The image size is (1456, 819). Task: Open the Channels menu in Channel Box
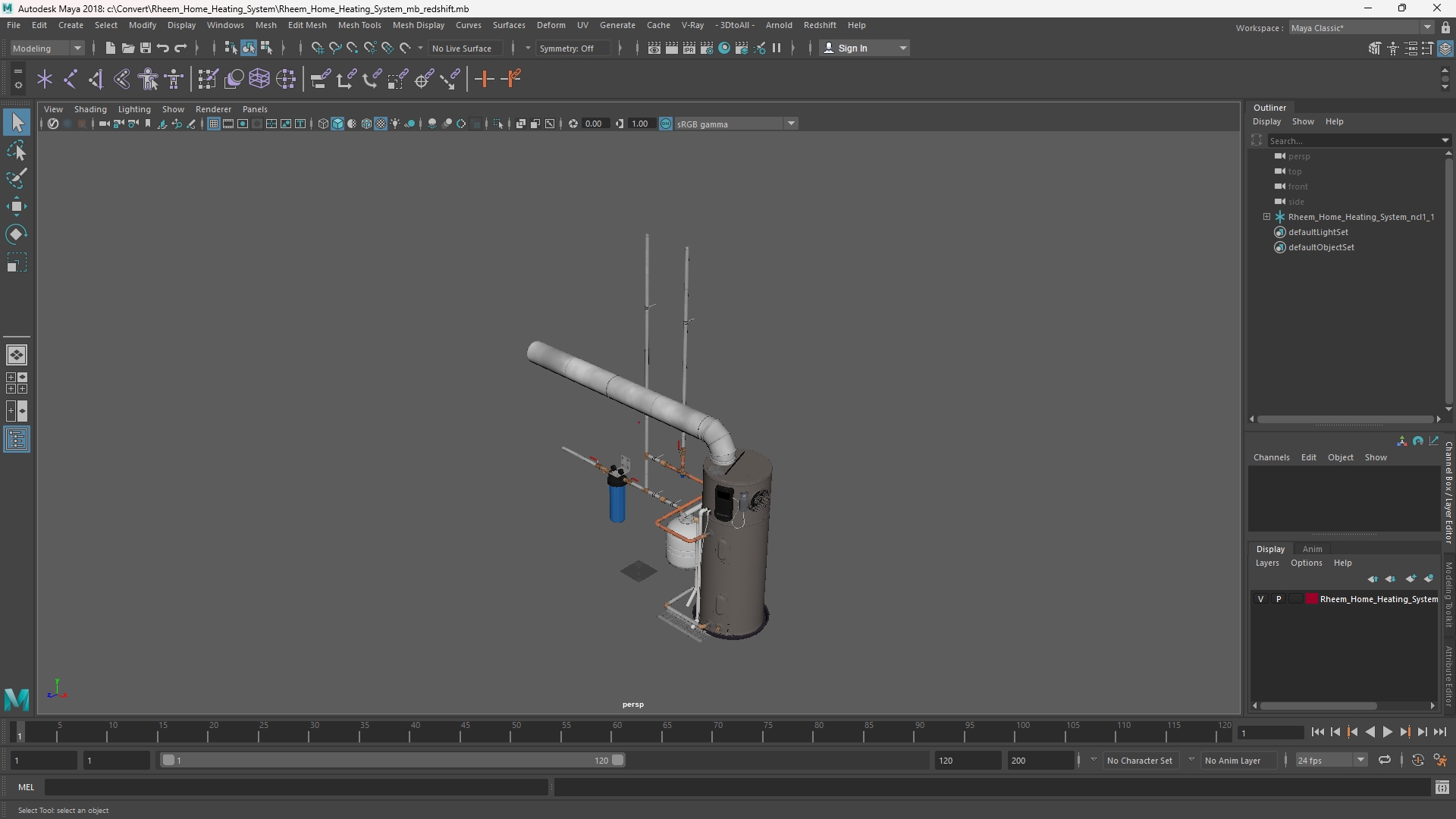(1271, 457)
